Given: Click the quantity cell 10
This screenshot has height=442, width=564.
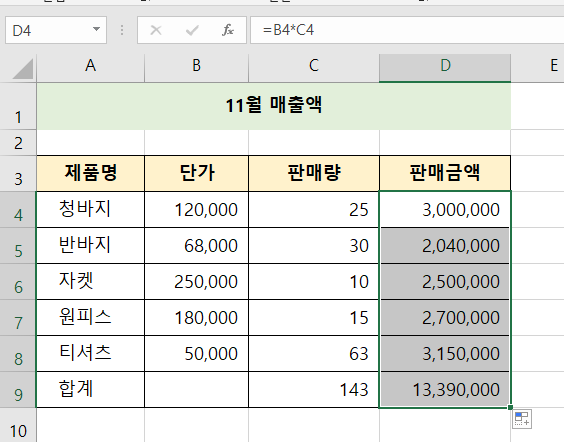Looking at the screenshot, I should (314, 281).
